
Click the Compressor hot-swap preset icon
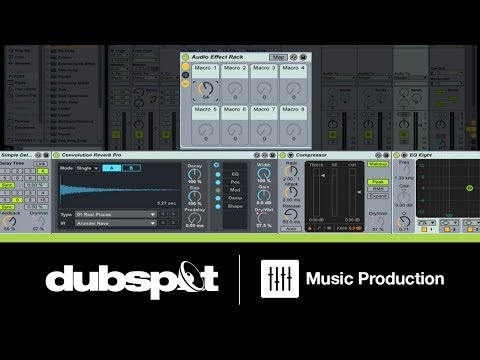point(378,155)
